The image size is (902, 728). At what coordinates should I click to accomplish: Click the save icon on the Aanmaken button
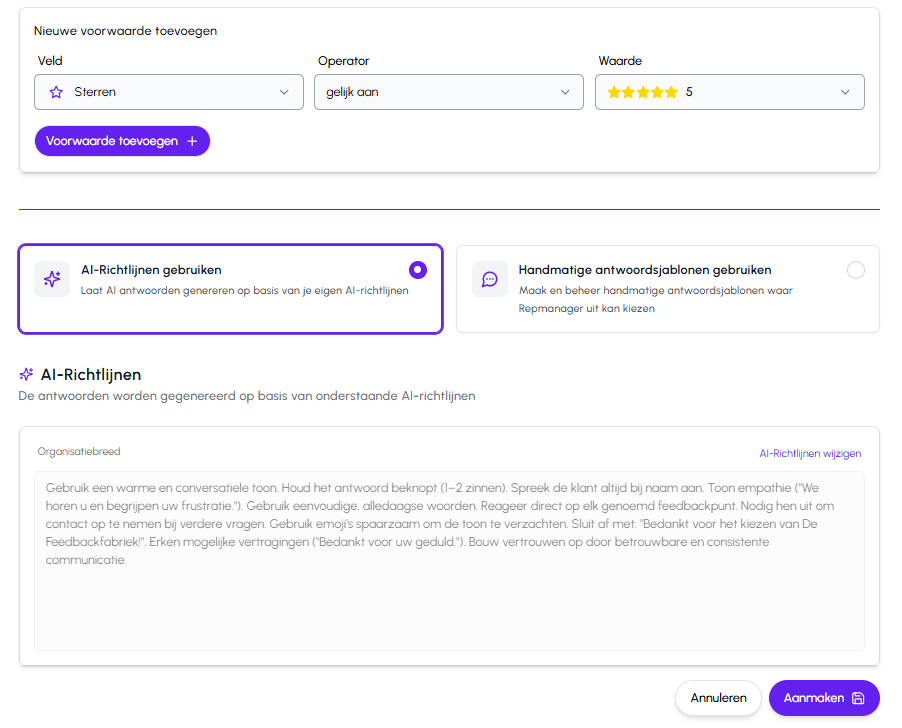[858, 698]
